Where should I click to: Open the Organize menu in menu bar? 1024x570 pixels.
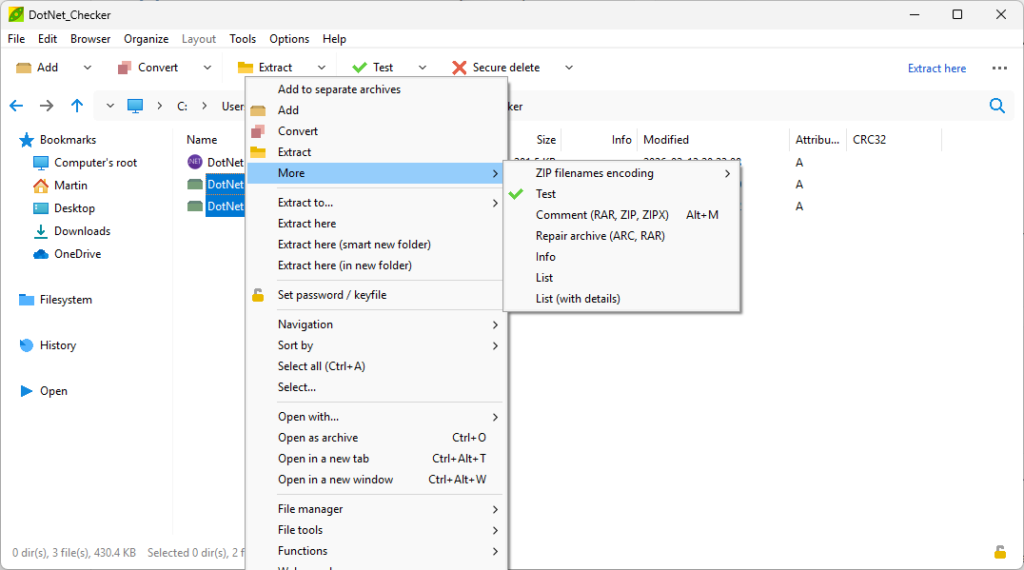tap(146, 39)
